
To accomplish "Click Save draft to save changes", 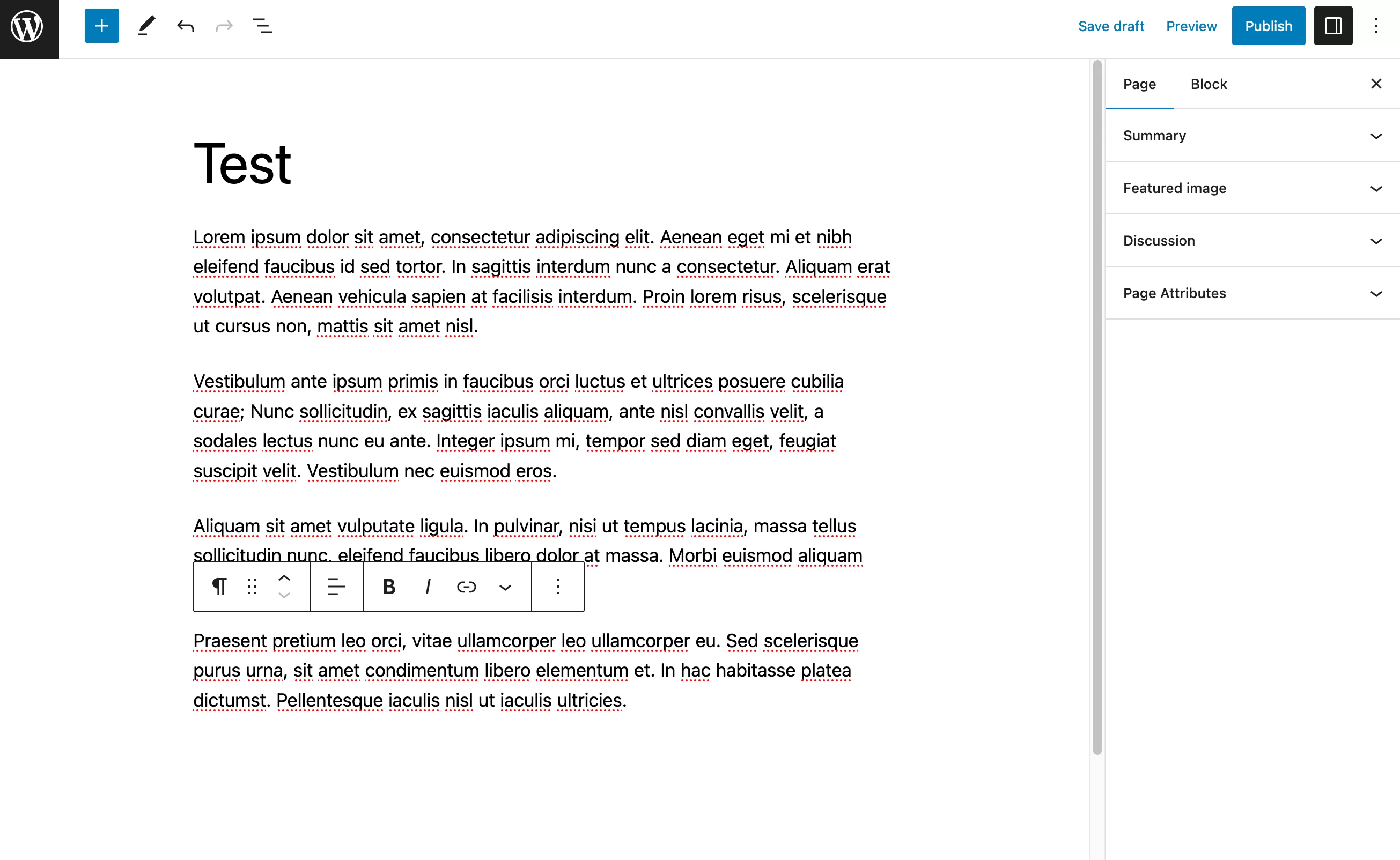I will (x=1111, y=25).
